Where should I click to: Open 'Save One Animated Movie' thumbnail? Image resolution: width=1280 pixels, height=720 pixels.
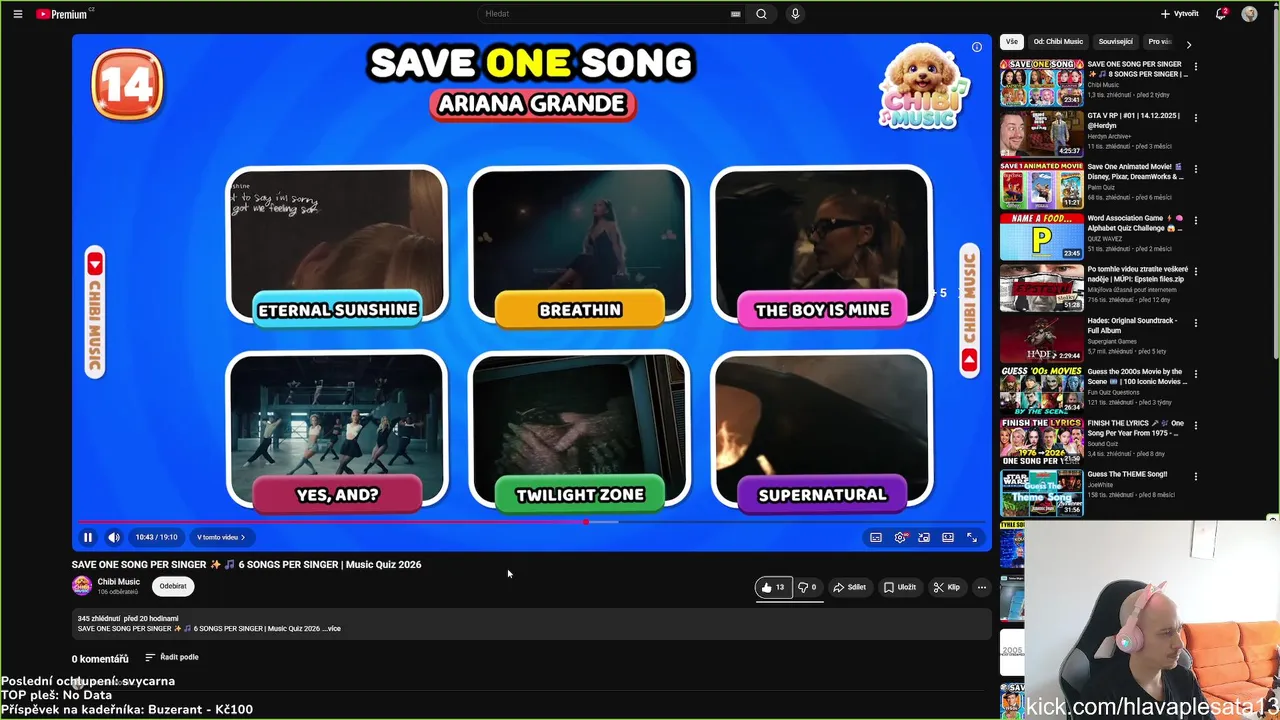click(1042, 184)
